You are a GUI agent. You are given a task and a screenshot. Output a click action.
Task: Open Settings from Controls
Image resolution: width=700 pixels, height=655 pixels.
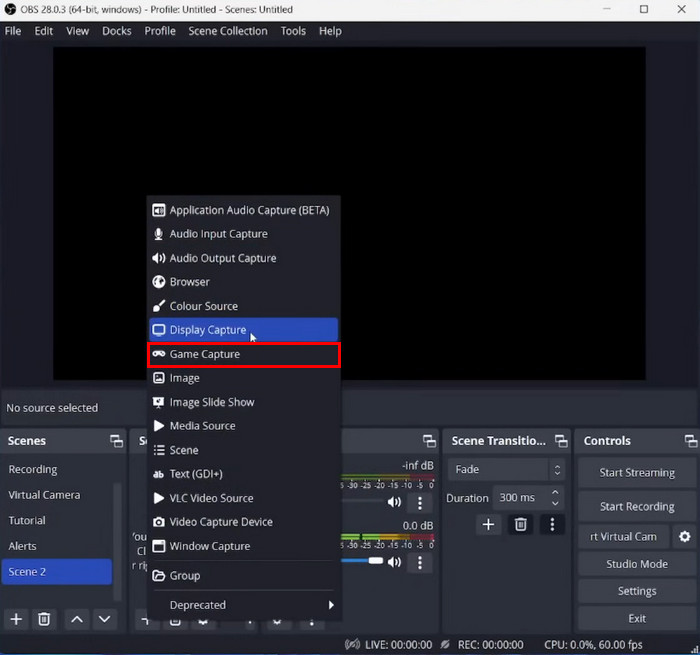(637, 591)
